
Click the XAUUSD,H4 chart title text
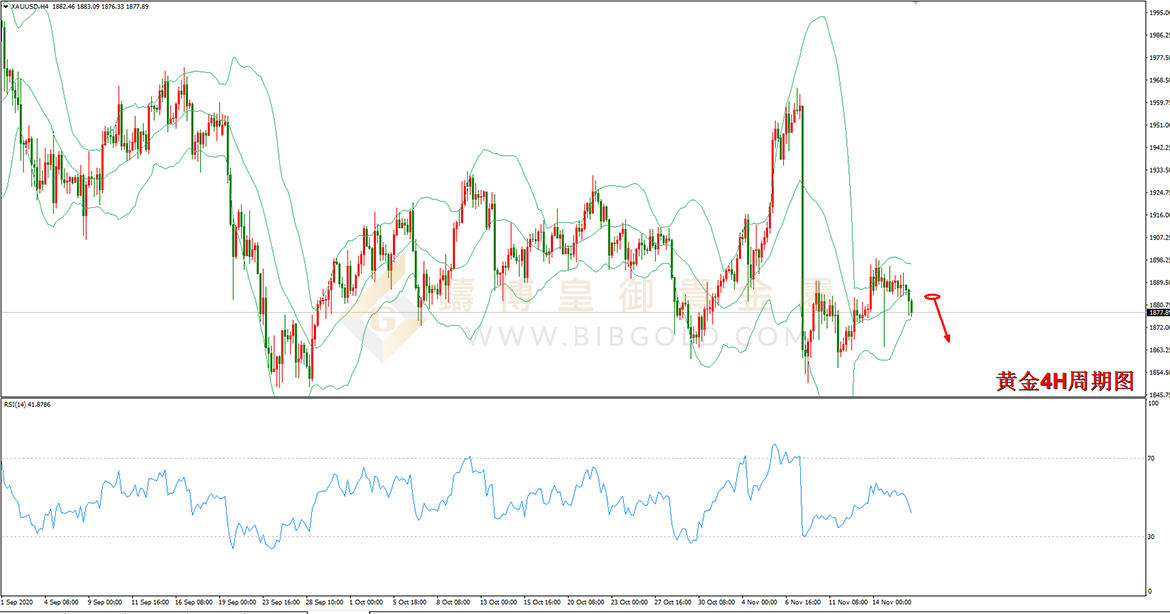pyautogui.click(x=30, y=6)
